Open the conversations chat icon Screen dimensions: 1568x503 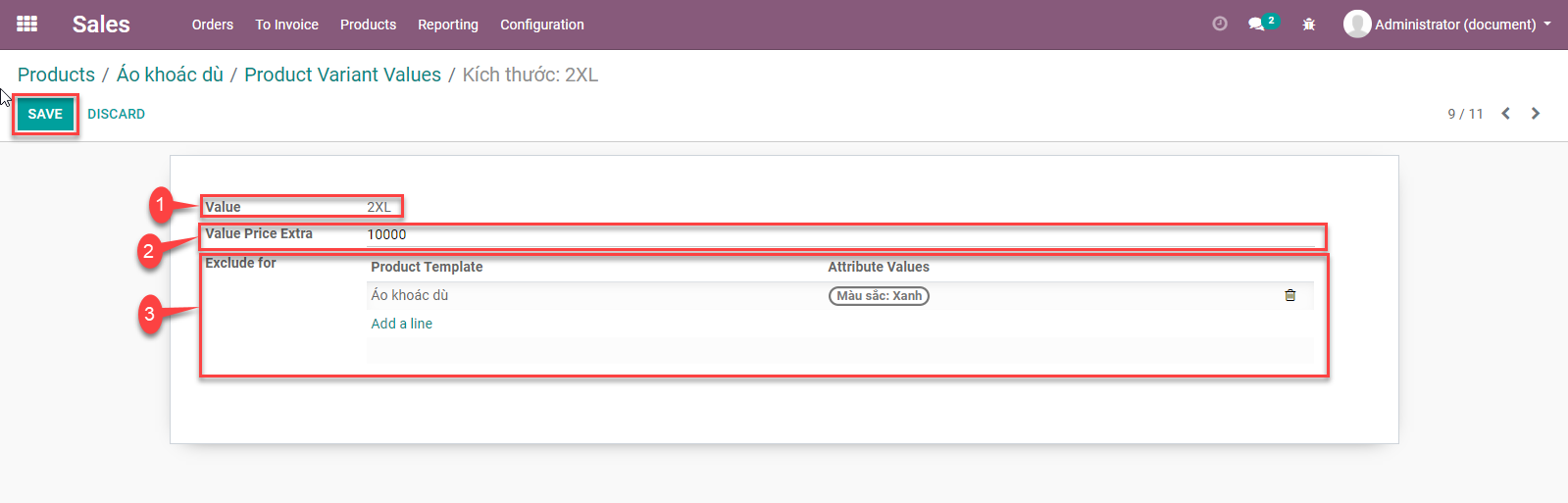click(x=1257, y=24)
